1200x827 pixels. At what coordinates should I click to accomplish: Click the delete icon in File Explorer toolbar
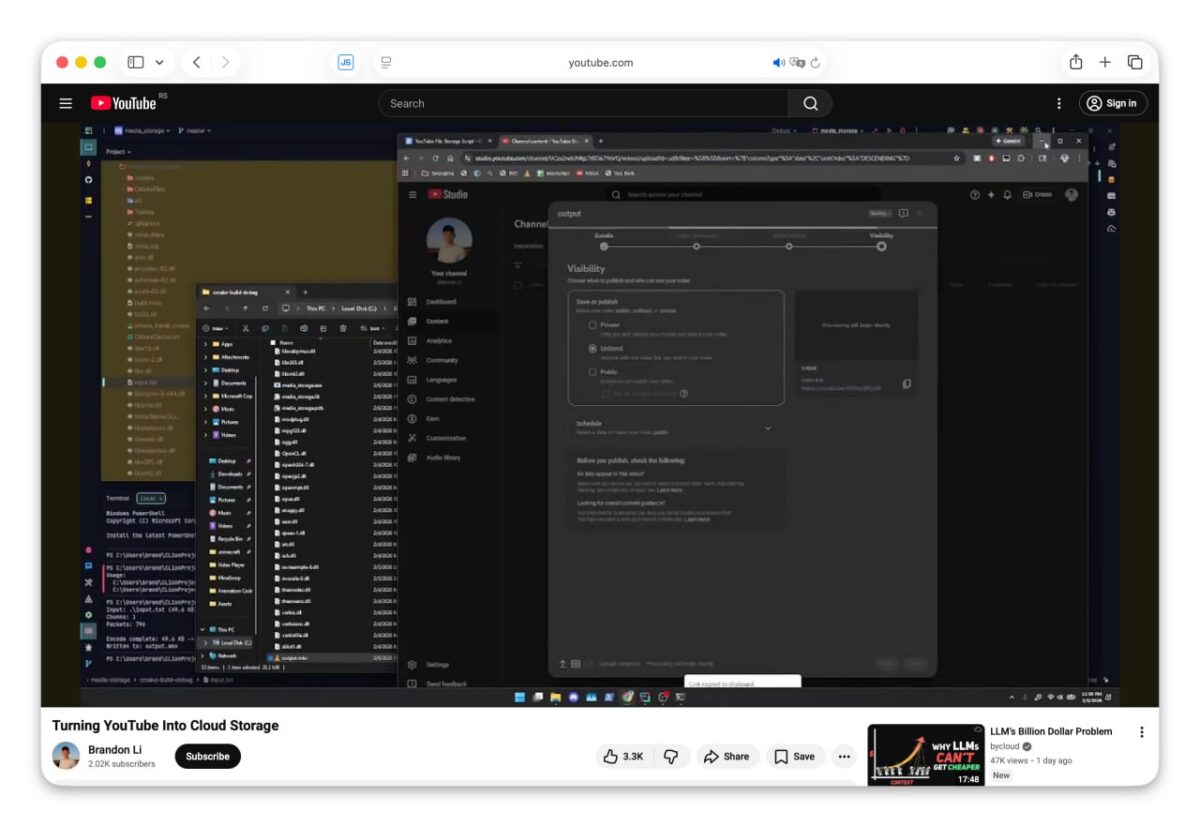[343, 329]
